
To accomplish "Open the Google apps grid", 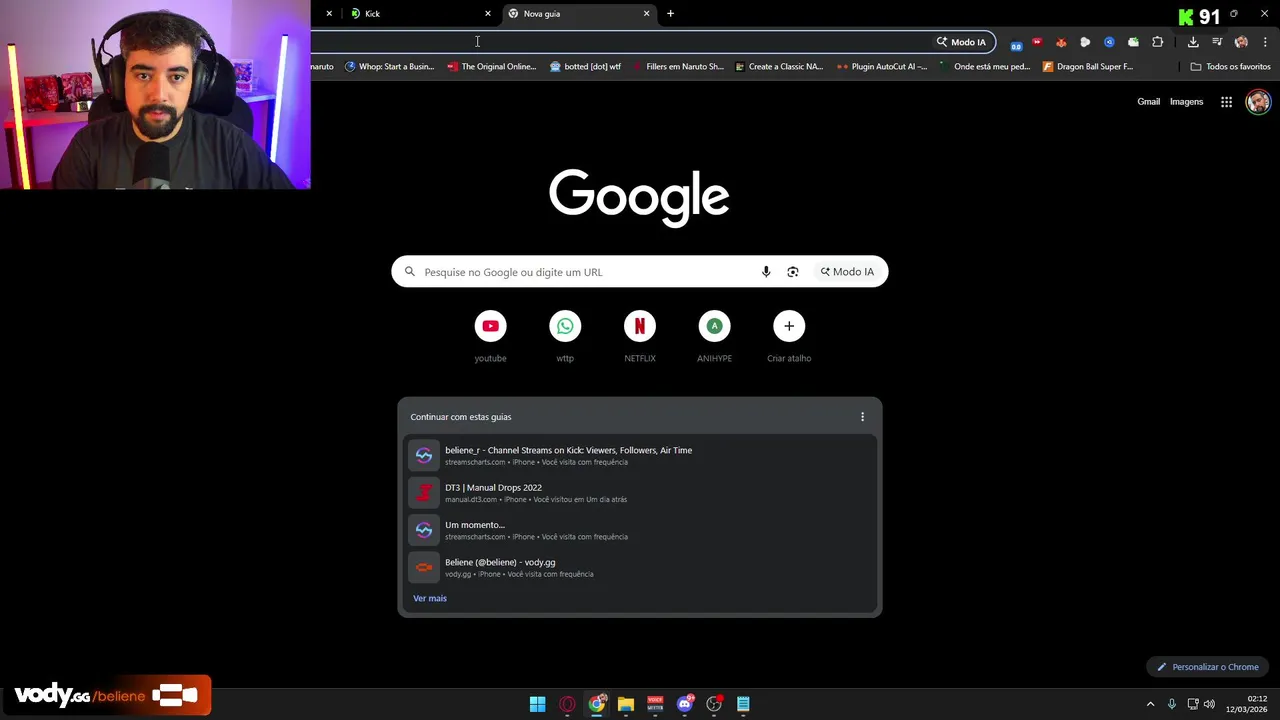I will (x=1226, y=102).
